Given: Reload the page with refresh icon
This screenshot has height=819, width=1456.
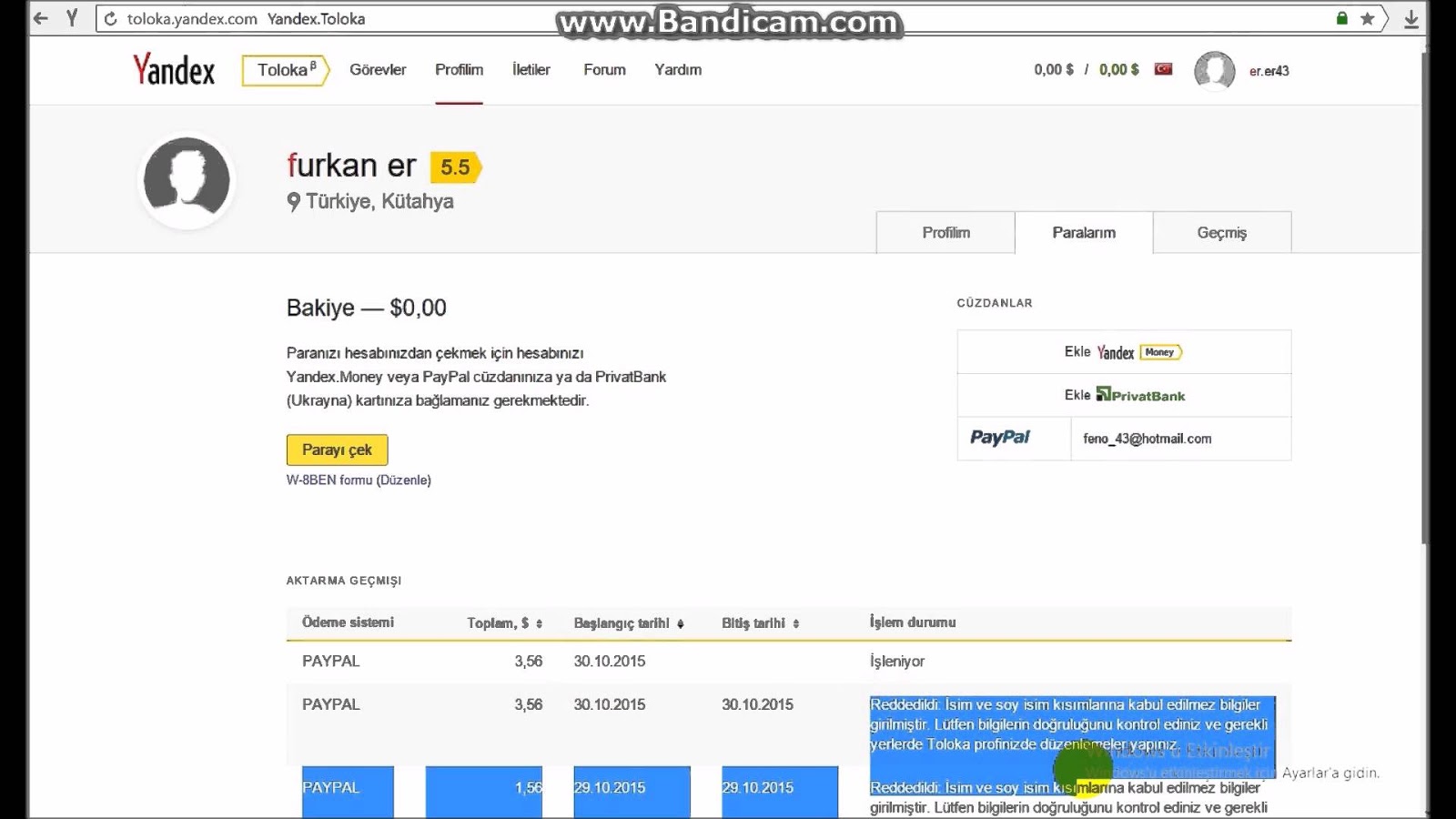Looking at the screenshot, I should (110, 19).
